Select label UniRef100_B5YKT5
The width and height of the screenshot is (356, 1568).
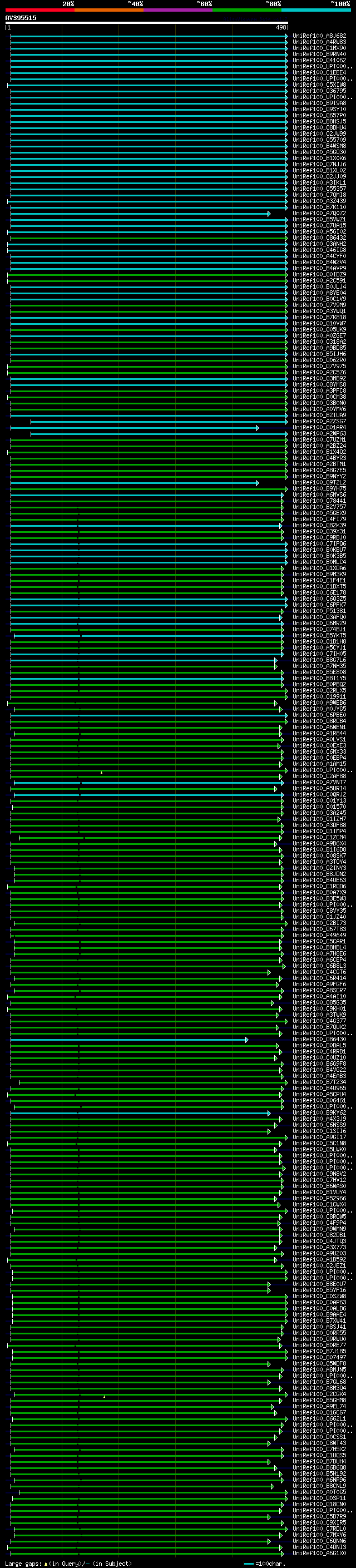click(x=319, y=635)
